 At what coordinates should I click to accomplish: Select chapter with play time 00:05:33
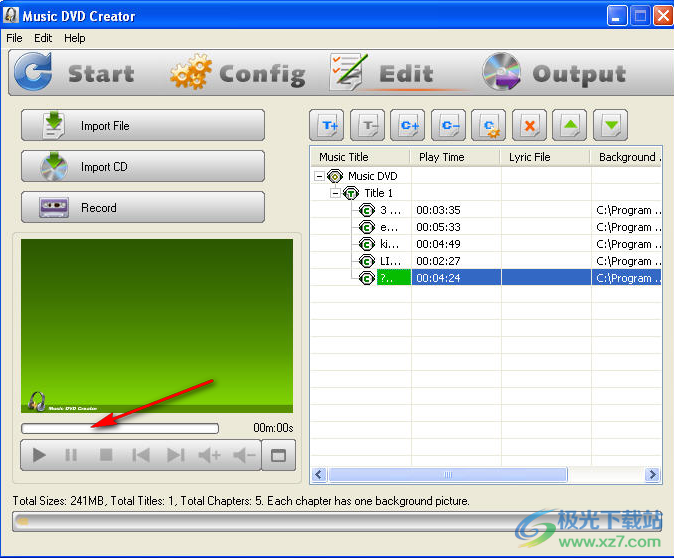point(486,227)
